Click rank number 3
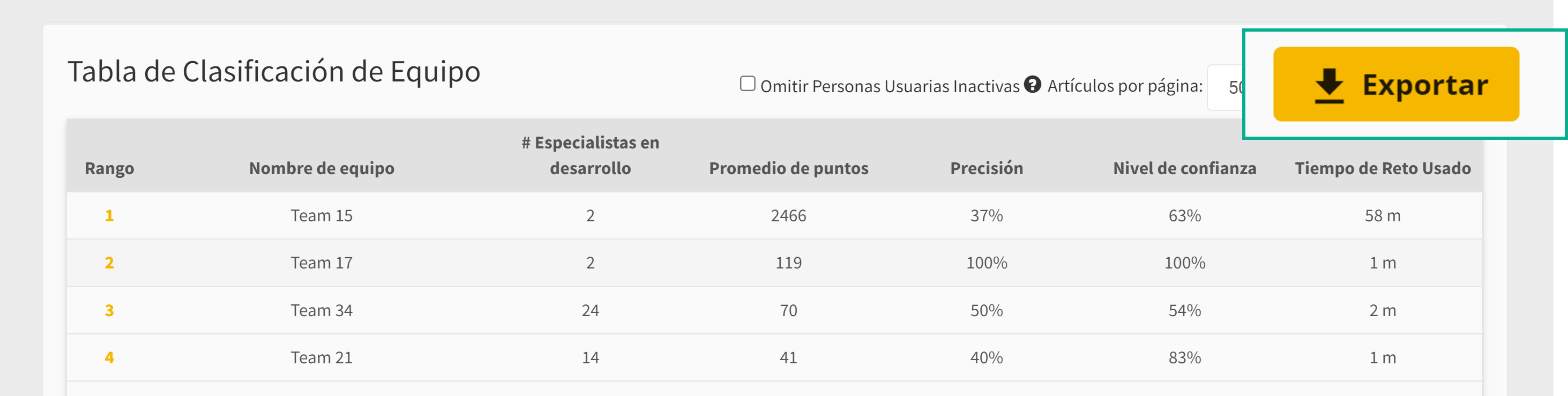The image size is (1568, 396). (x=109, y=310)
